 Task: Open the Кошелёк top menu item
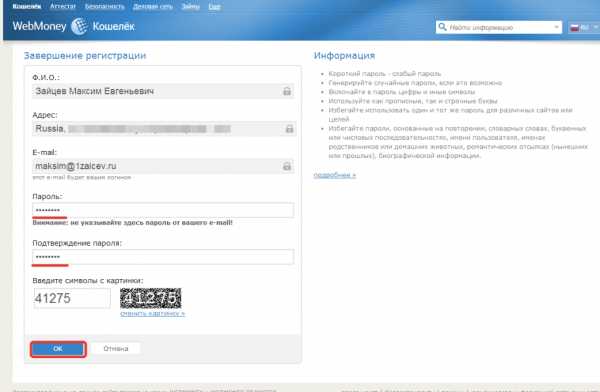coord(27,7)
